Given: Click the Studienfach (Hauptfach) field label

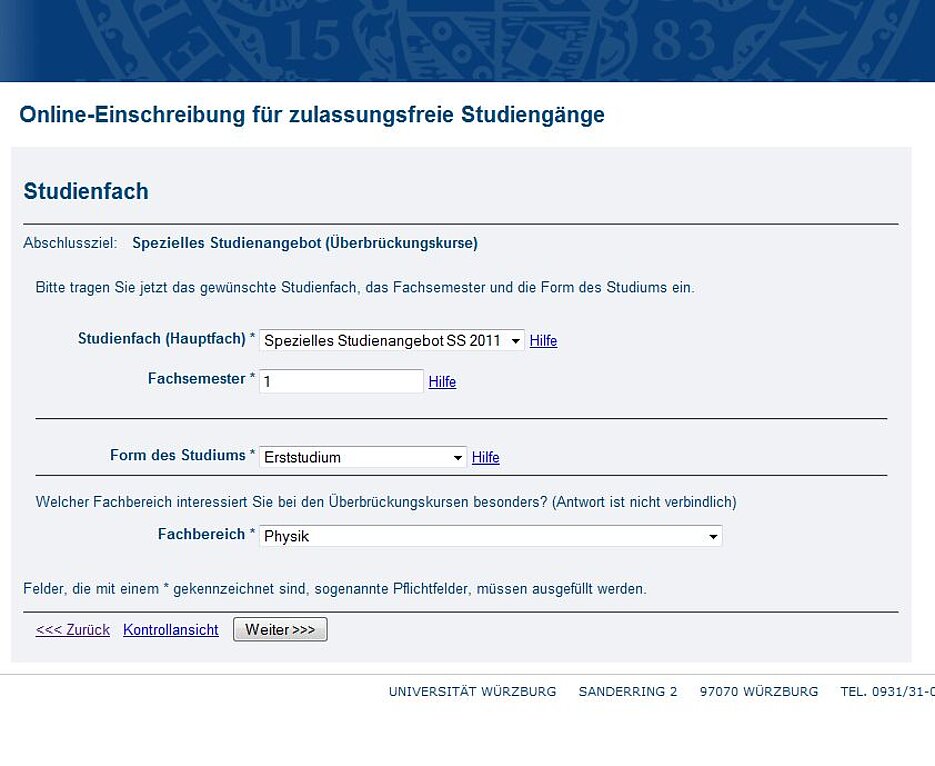Looking at the screenshot, I should tap(162, 339).
